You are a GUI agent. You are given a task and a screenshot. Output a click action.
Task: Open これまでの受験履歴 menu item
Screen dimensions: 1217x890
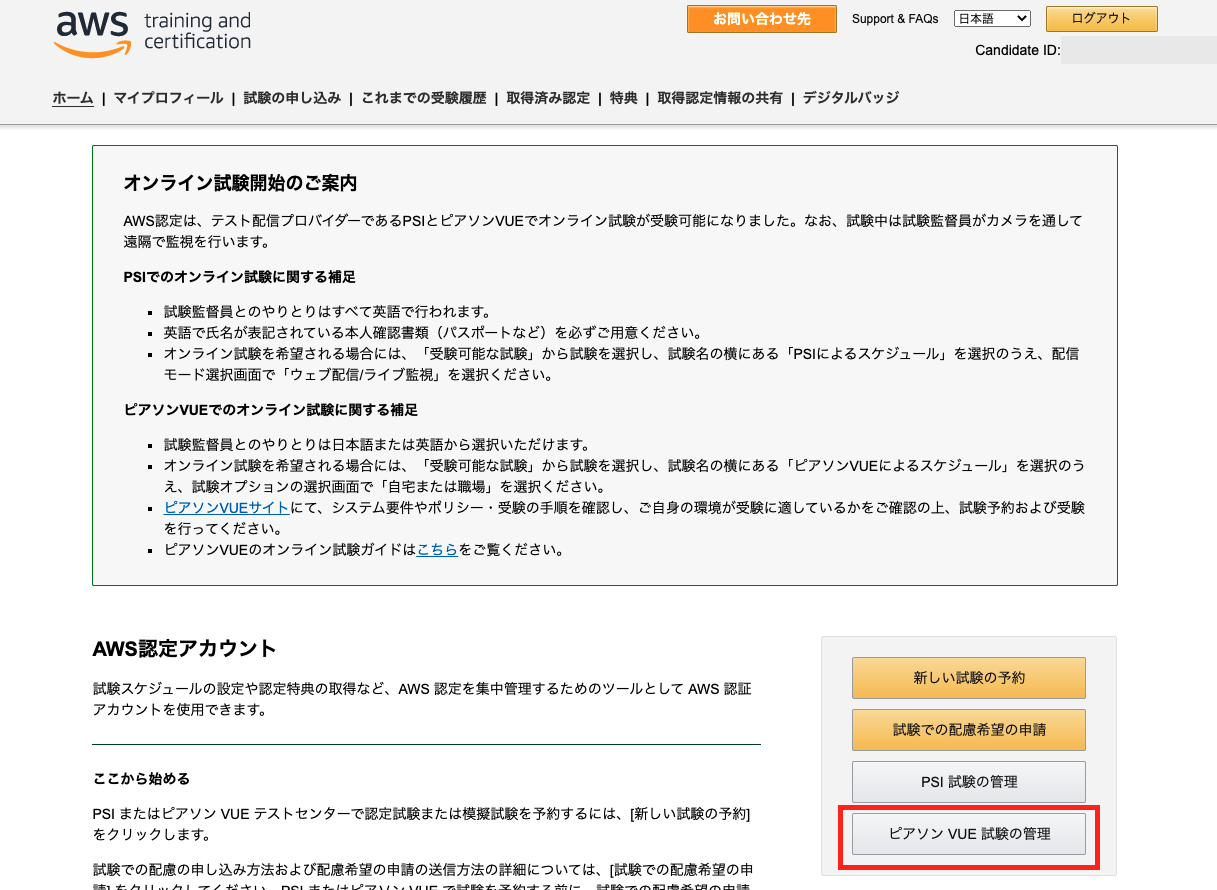coord(424,98)
